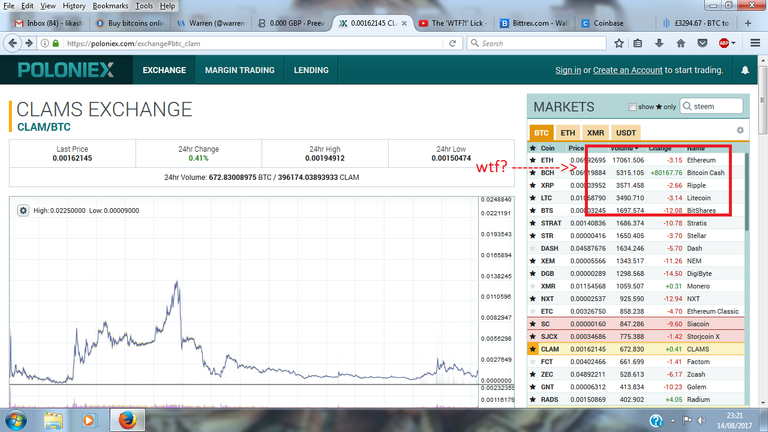Click the markets search field containing steem
Viewport: 768px width, 432px height.
coord(711,106)
